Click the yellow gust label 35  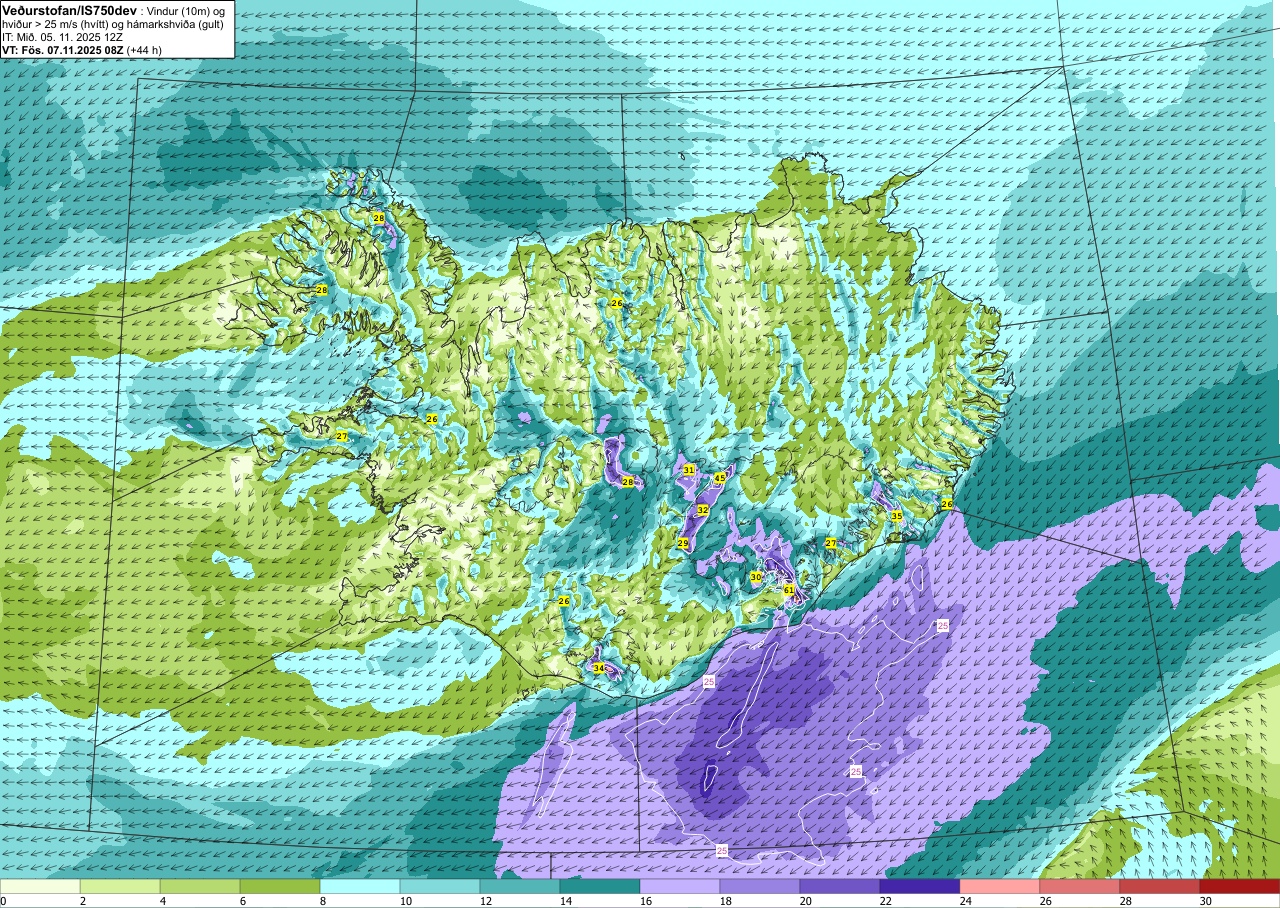(897, 516)
